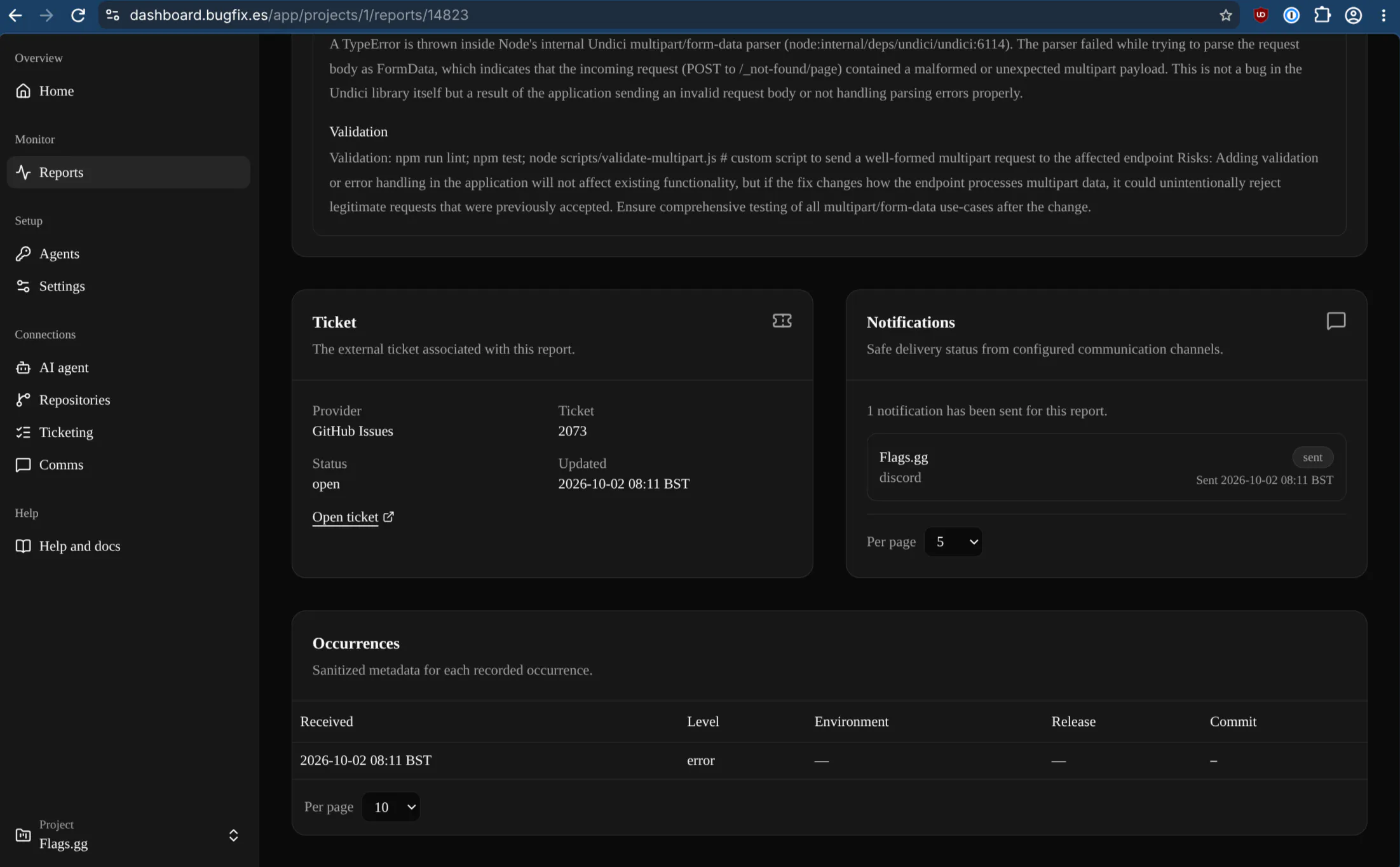
Task: Bookmark this page with the star
Action: coord(1226,15)
